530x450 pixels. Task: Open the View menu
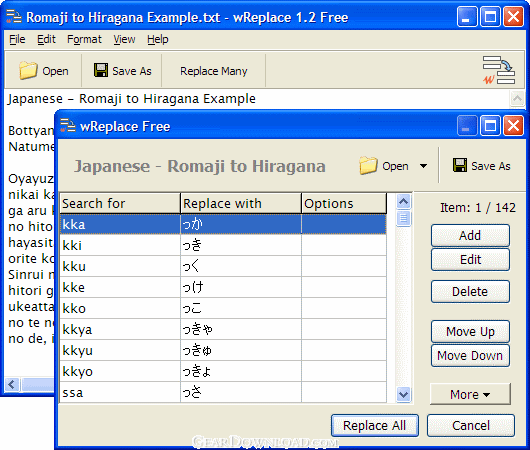[124, 40]
